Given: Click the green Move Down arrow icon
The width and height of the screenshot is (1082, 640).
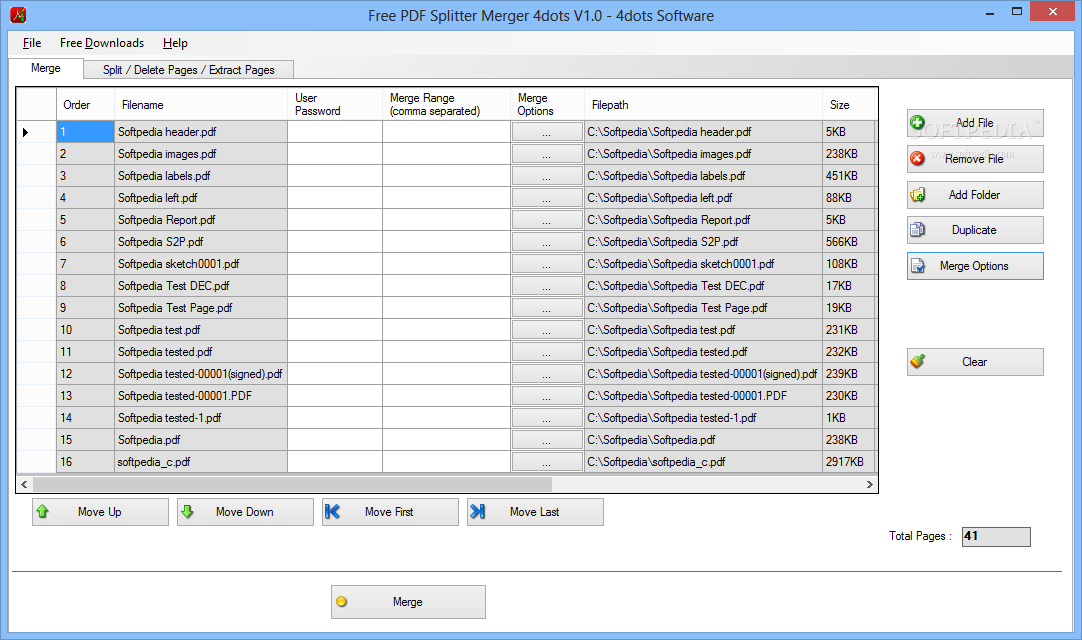Looking at the screenshot, I should pos(187,512).
